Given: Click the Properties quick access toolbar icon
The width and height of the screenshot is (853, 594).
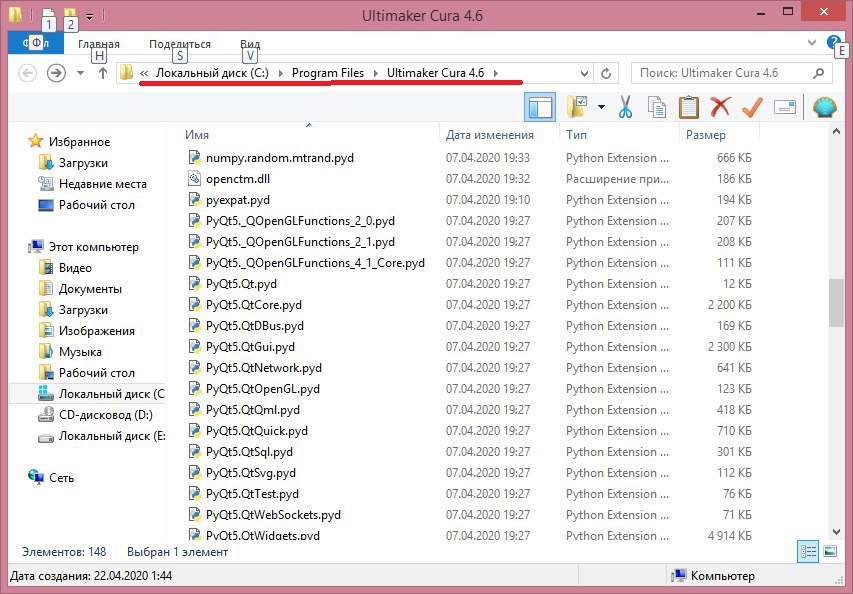Looking at the screenshot, I should [48, 14].
